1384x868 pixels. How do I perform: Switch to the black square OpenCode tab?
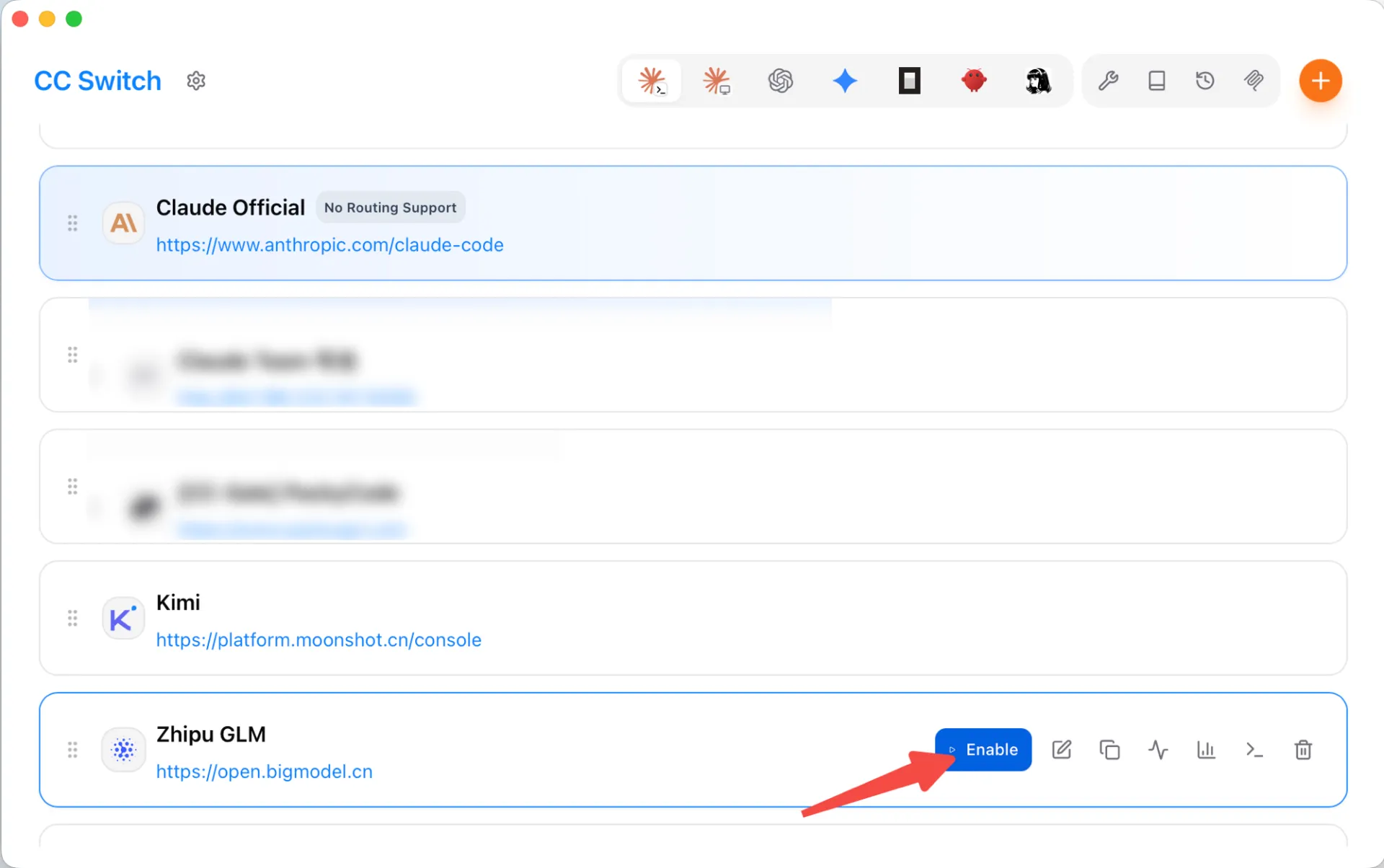pos(910,81)
